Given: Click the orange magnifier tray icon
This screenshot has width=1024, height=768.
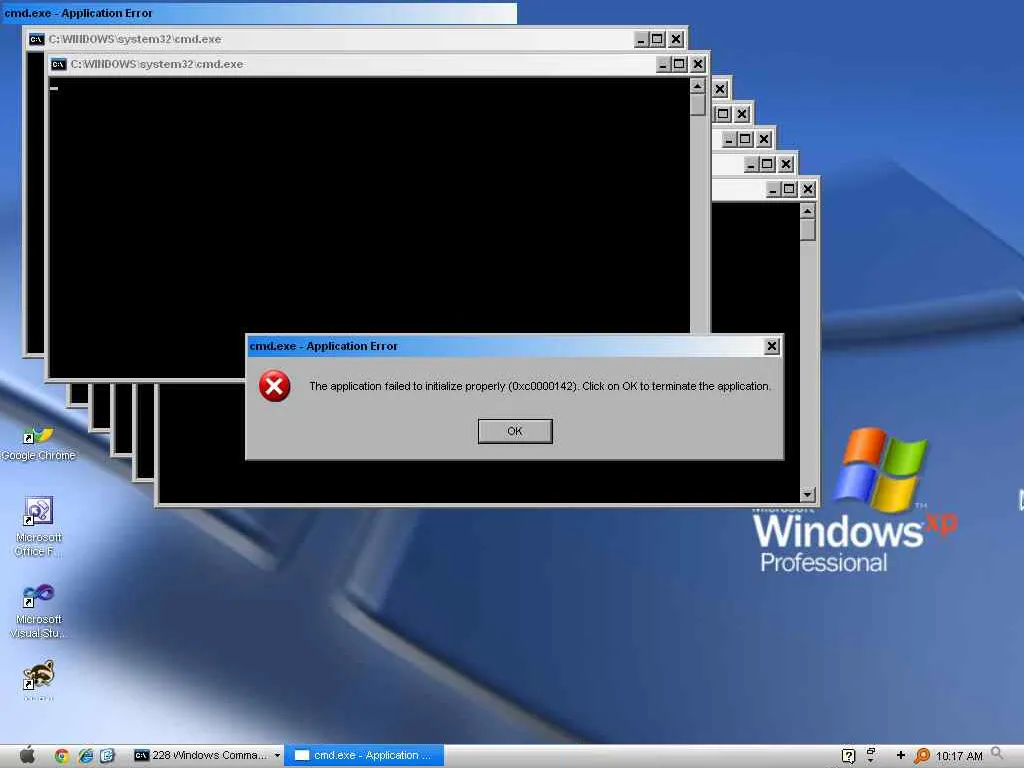Looking at the screenshot, I should 921,756.
